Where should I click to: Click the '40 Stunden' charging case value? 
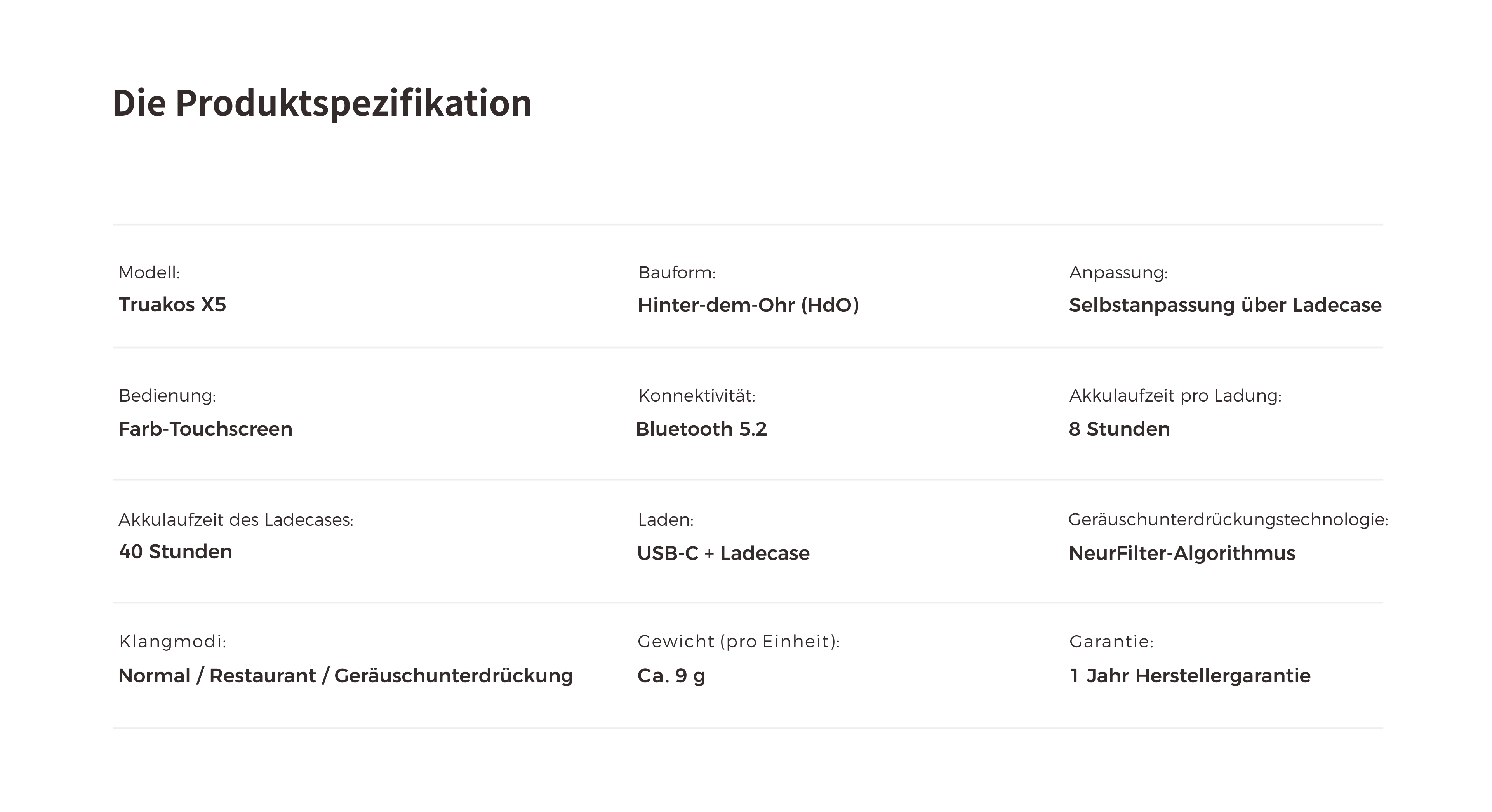click(176, 552)
